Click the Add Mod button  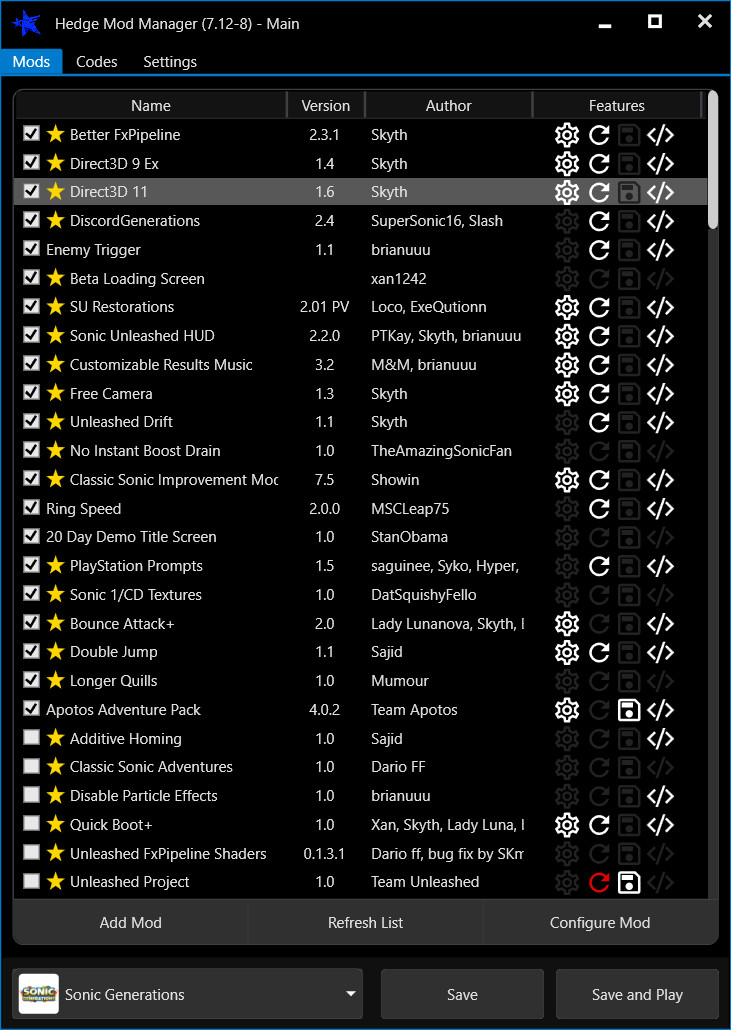coord(130,923)
